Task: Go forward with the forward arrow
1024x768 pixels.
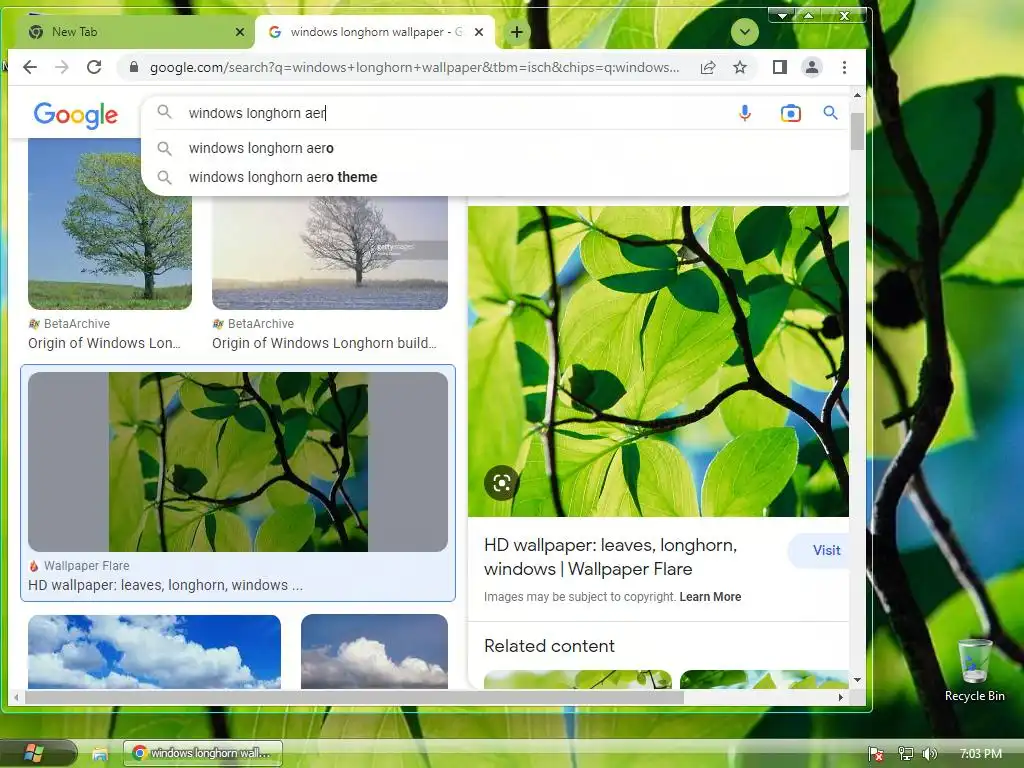Action: click(62, 67)
